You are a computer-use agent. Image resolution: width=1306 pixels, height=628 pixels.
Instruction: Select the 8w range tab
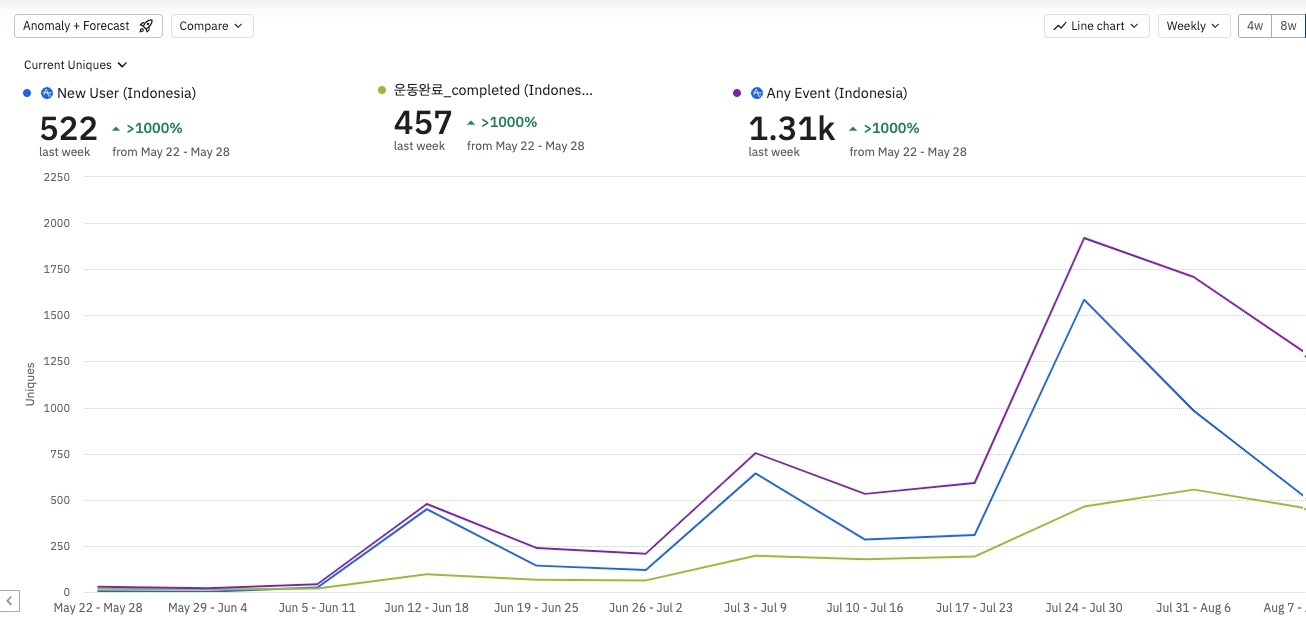pyautogui.click(x=1288, y=26)
